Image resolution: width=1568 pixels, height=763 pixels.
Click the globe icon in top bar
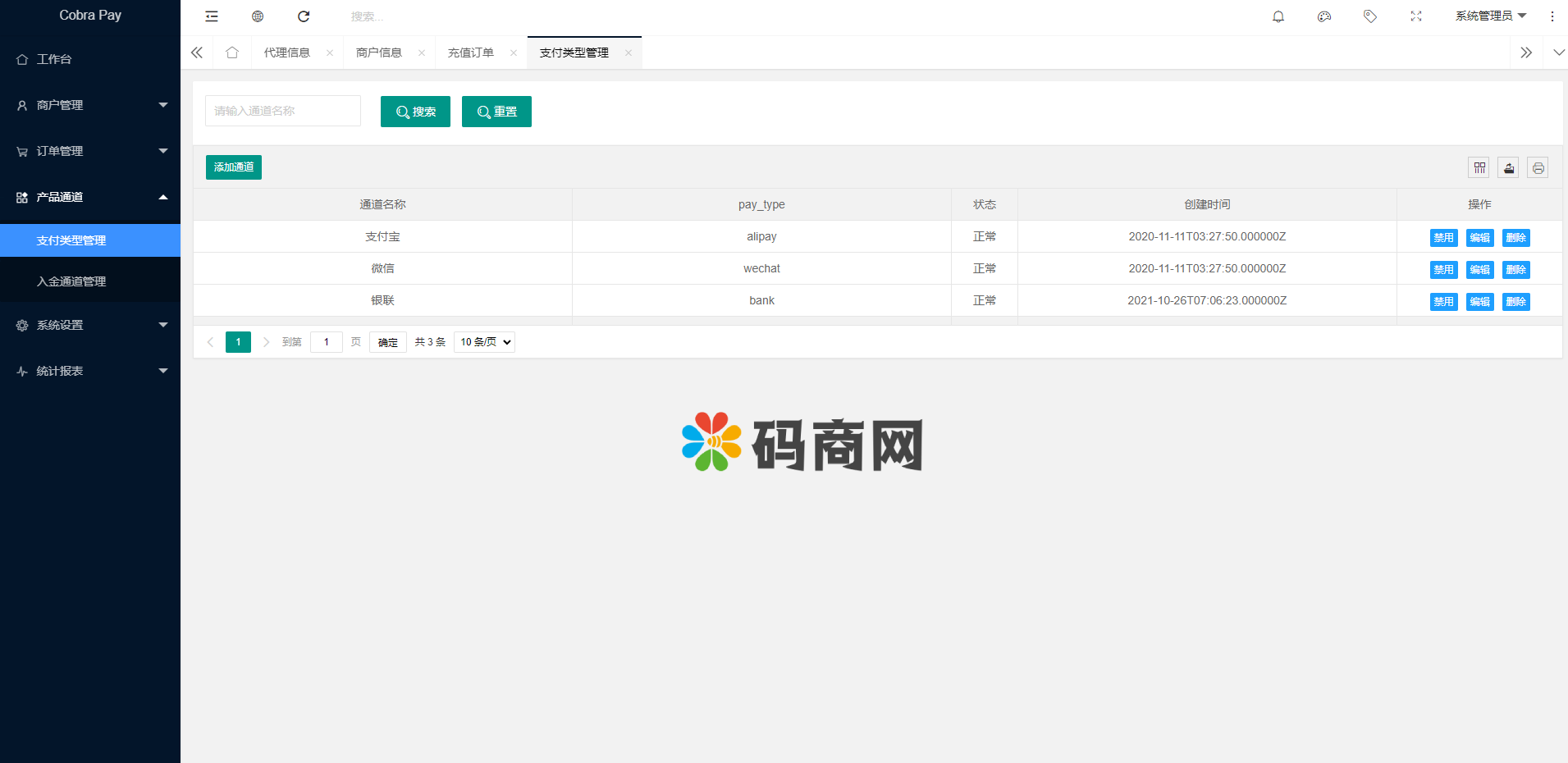pyautogui.click(x=258, y=16)
